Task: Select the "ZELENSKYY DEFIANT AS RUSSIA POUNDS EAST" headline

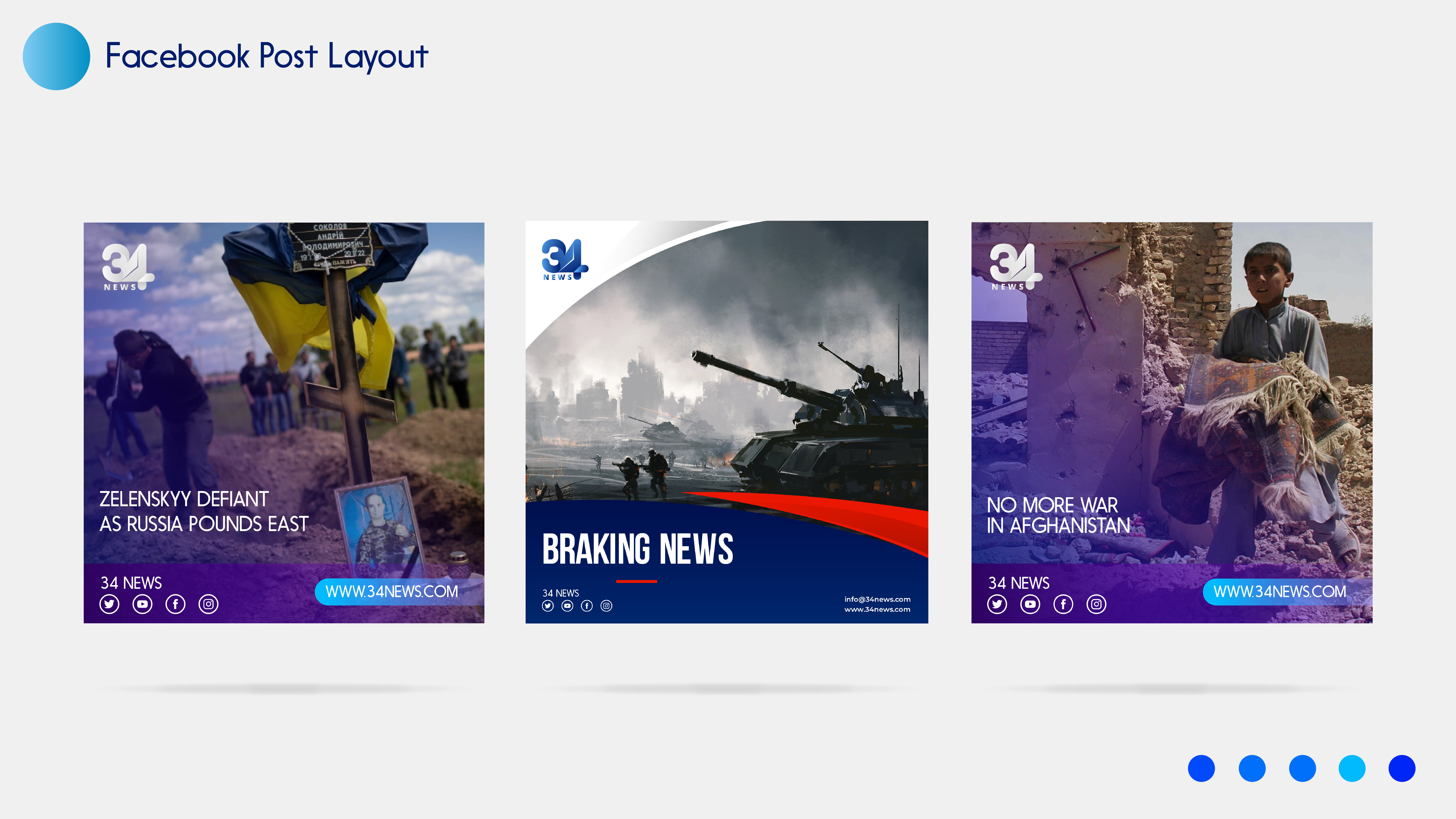Action: (204, 512)
